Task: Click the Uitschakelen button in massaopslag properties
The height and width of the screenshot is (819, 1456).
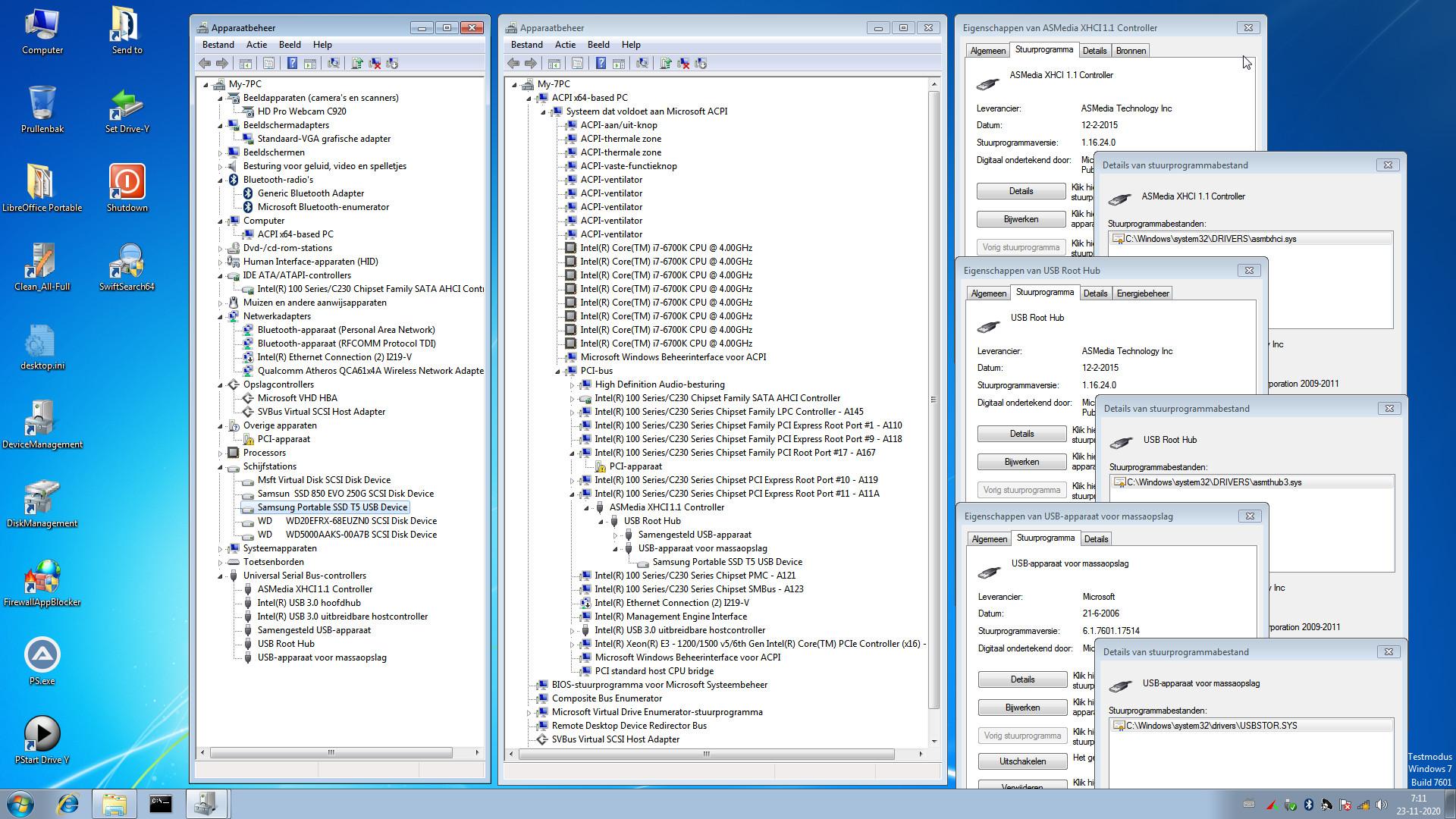Action: tap(1022, 761)
